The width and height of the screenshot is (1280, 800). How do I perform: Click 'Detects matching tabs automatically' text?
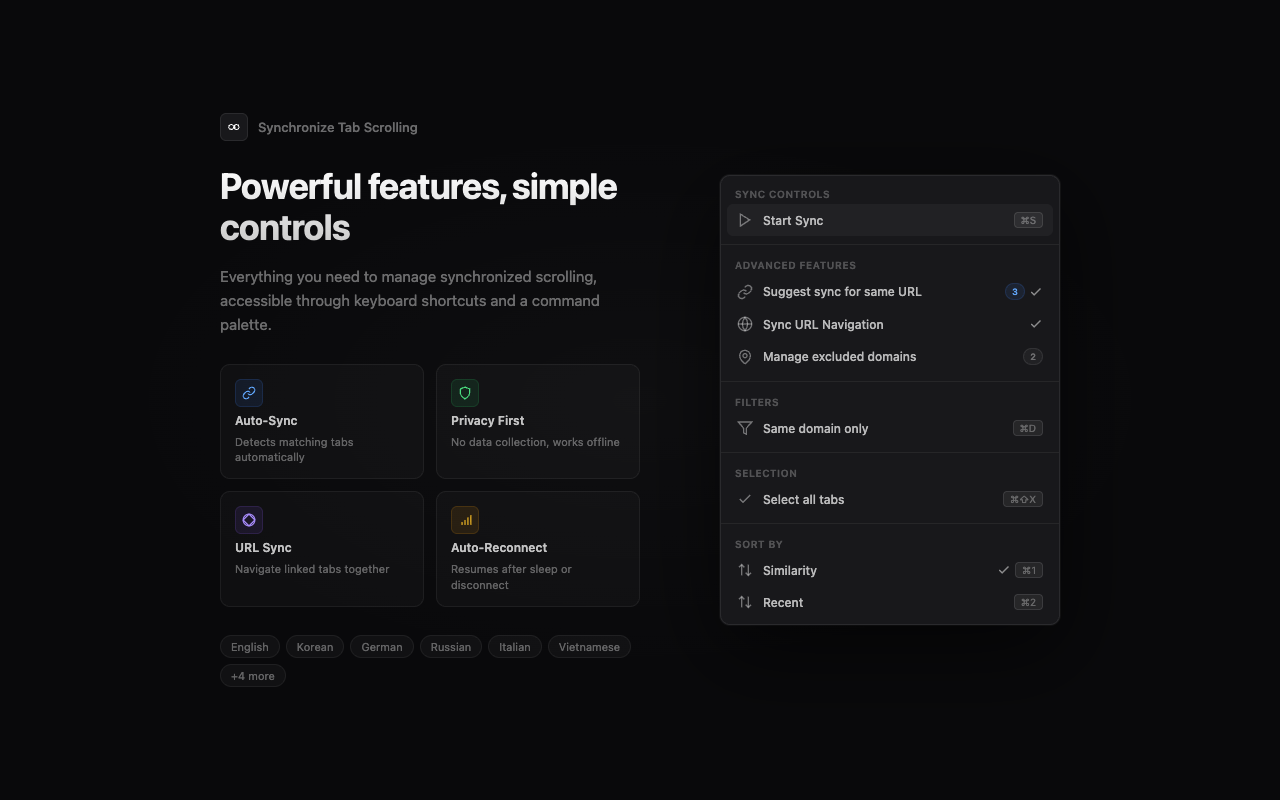(294, 449)
